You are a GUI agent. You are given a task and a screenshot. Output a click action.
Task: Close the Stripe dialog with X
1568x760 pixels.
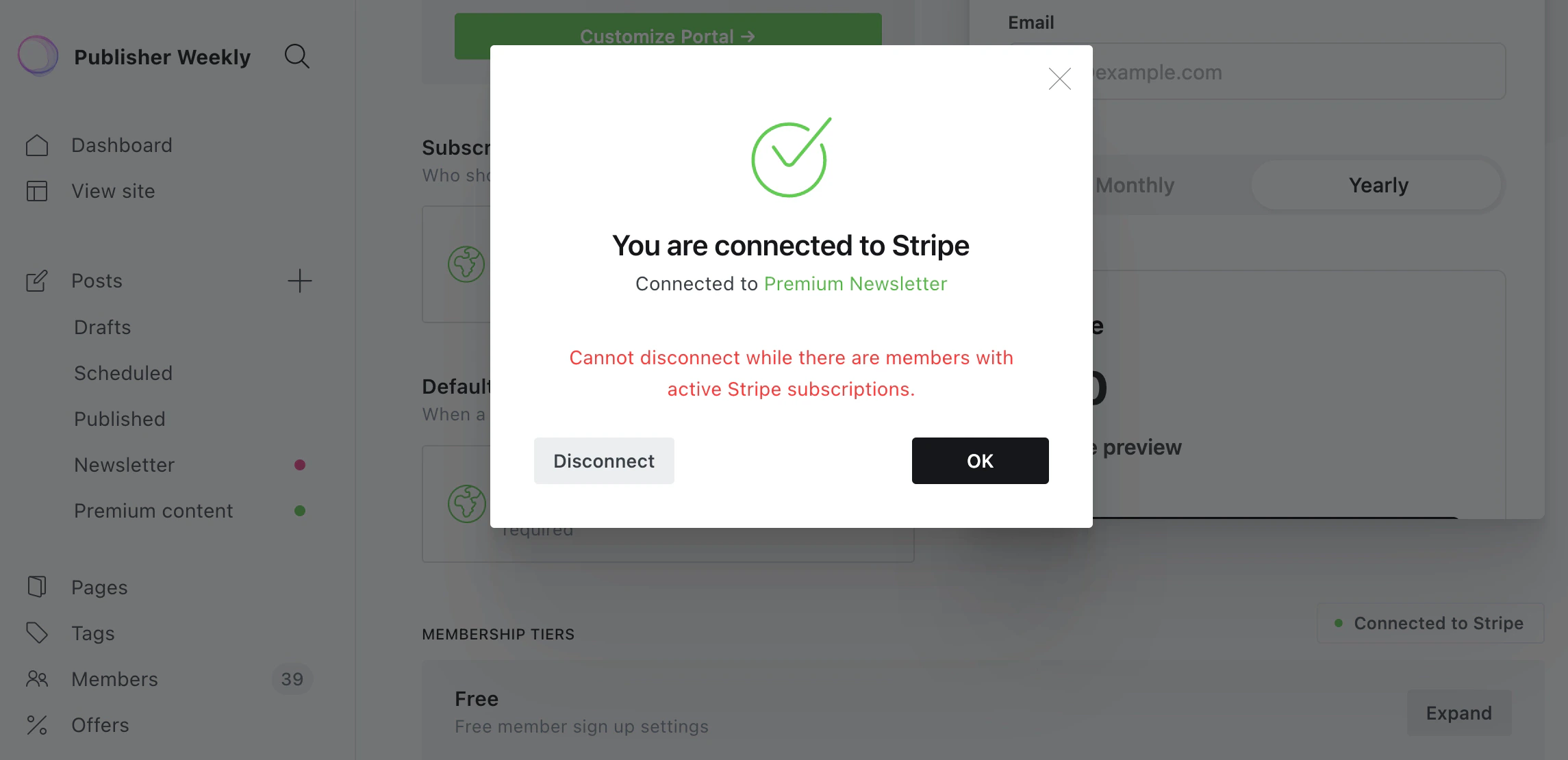(x=1059, y=79)
